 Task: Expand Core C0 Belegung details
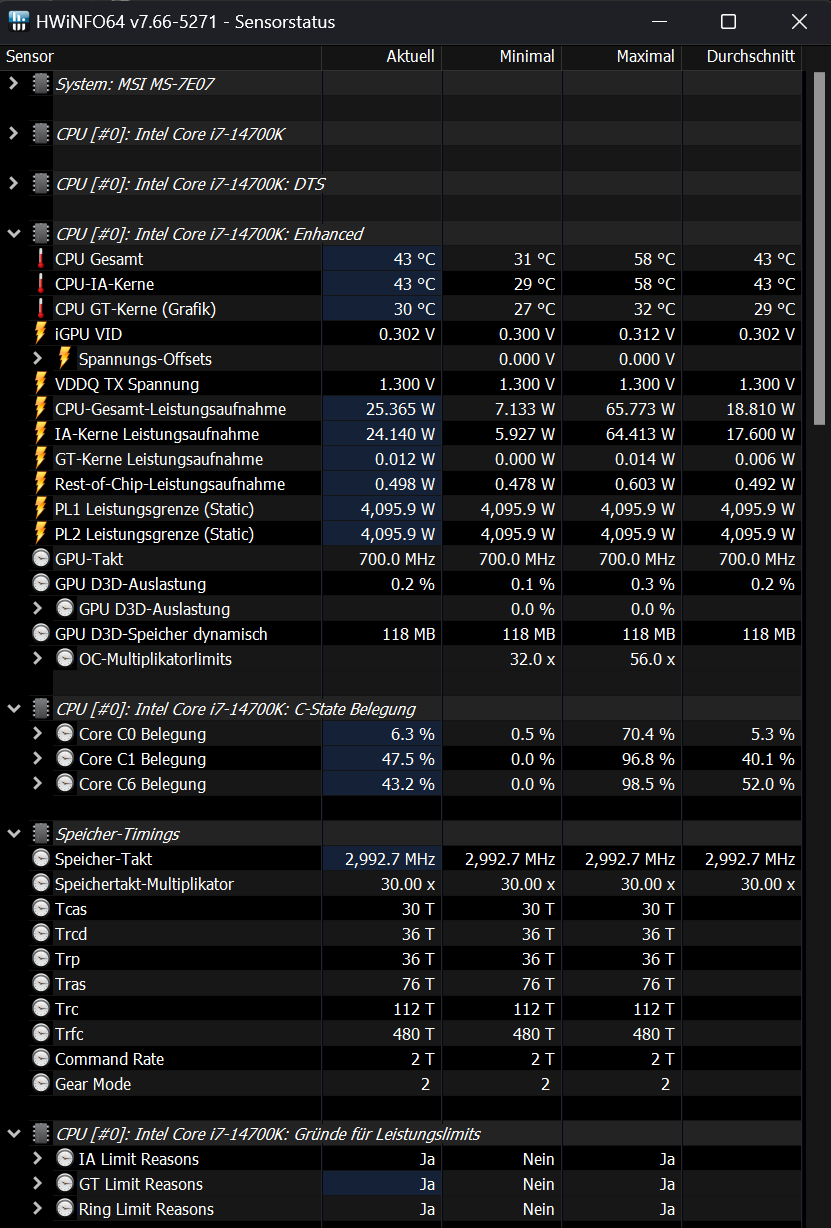[38, 734]
